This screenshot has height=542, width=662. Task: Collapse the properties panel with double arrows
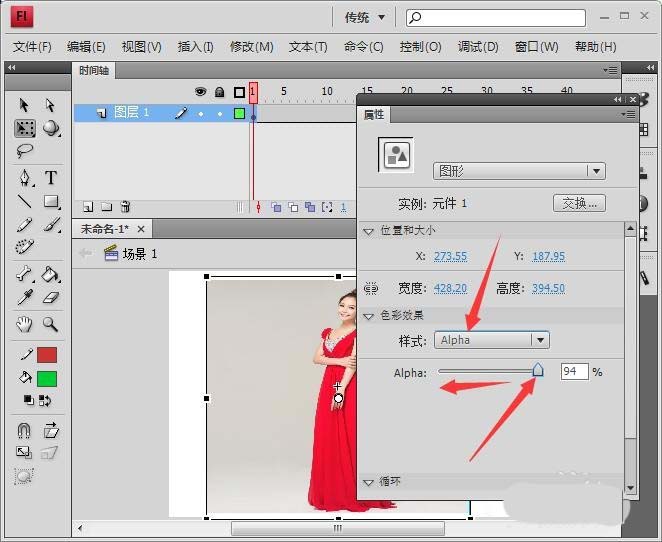pyautogui.click(x=618, y=99)
